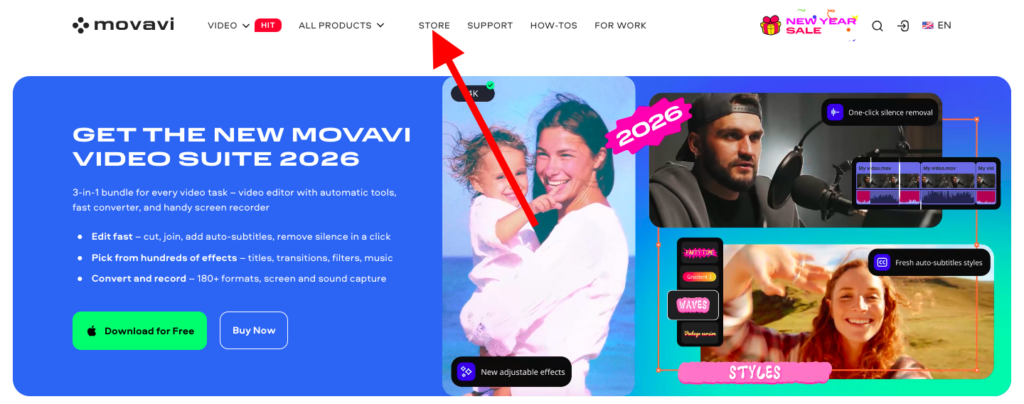Click the US flag language icon
The width and height of the screenshot is (1024, 404).
(927, 25)
